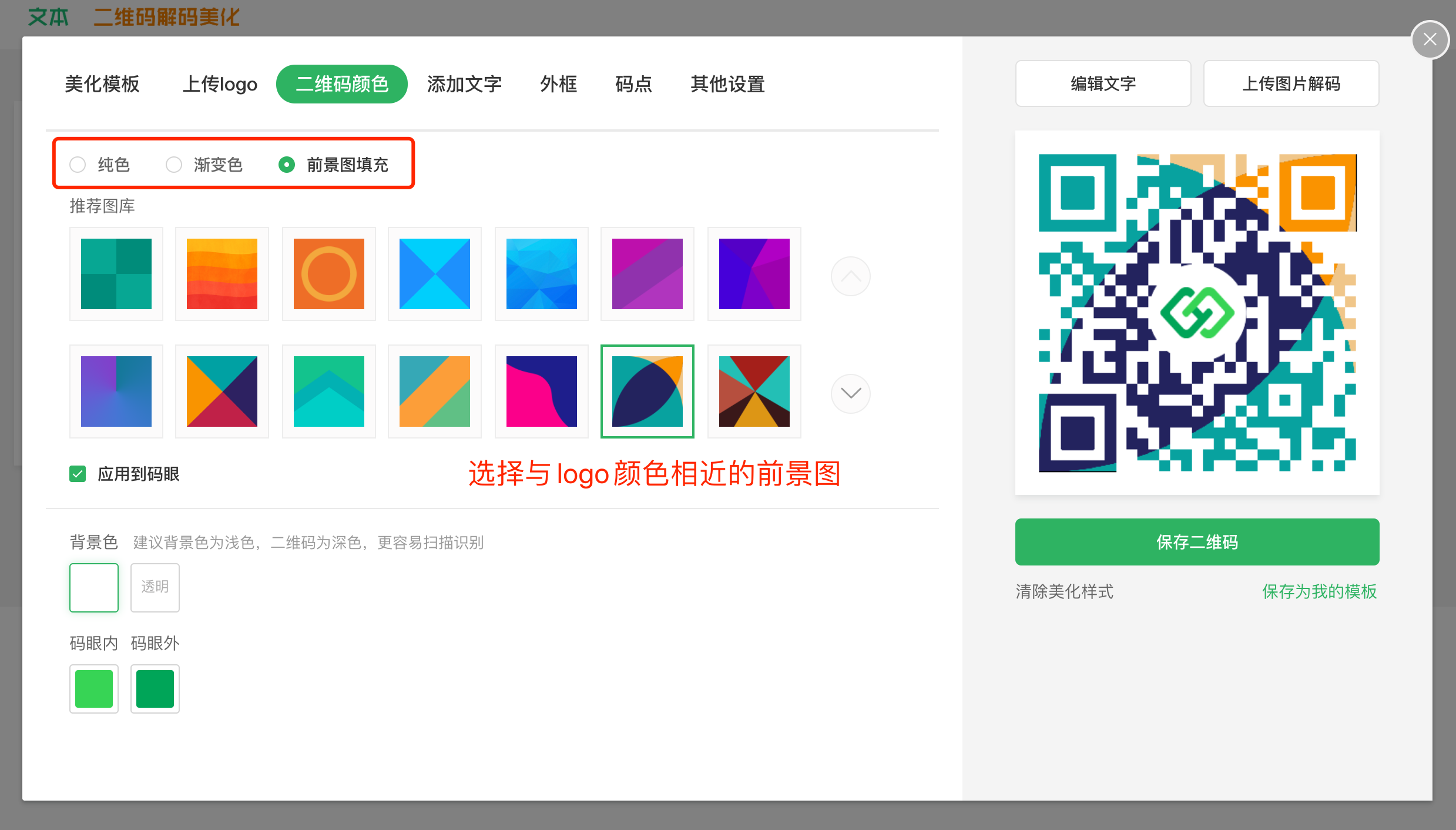Open the 其他设置 tab

727,84
